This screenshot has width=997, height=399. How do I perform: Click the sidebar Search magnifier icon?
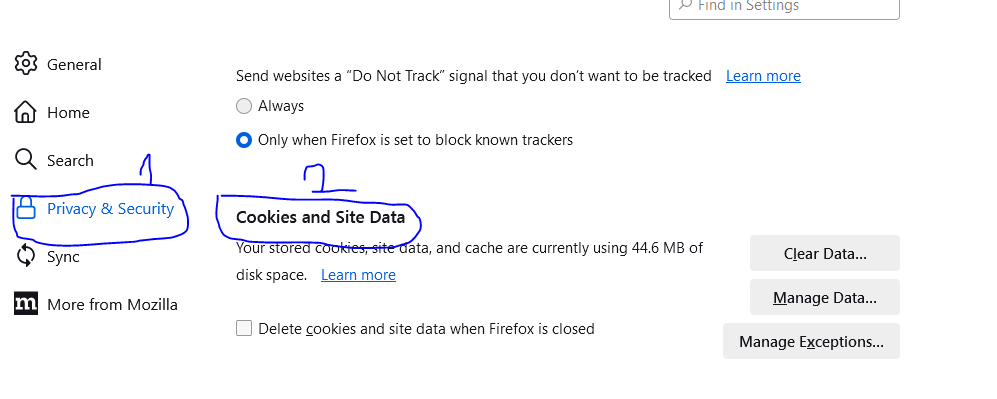[25, 160]
